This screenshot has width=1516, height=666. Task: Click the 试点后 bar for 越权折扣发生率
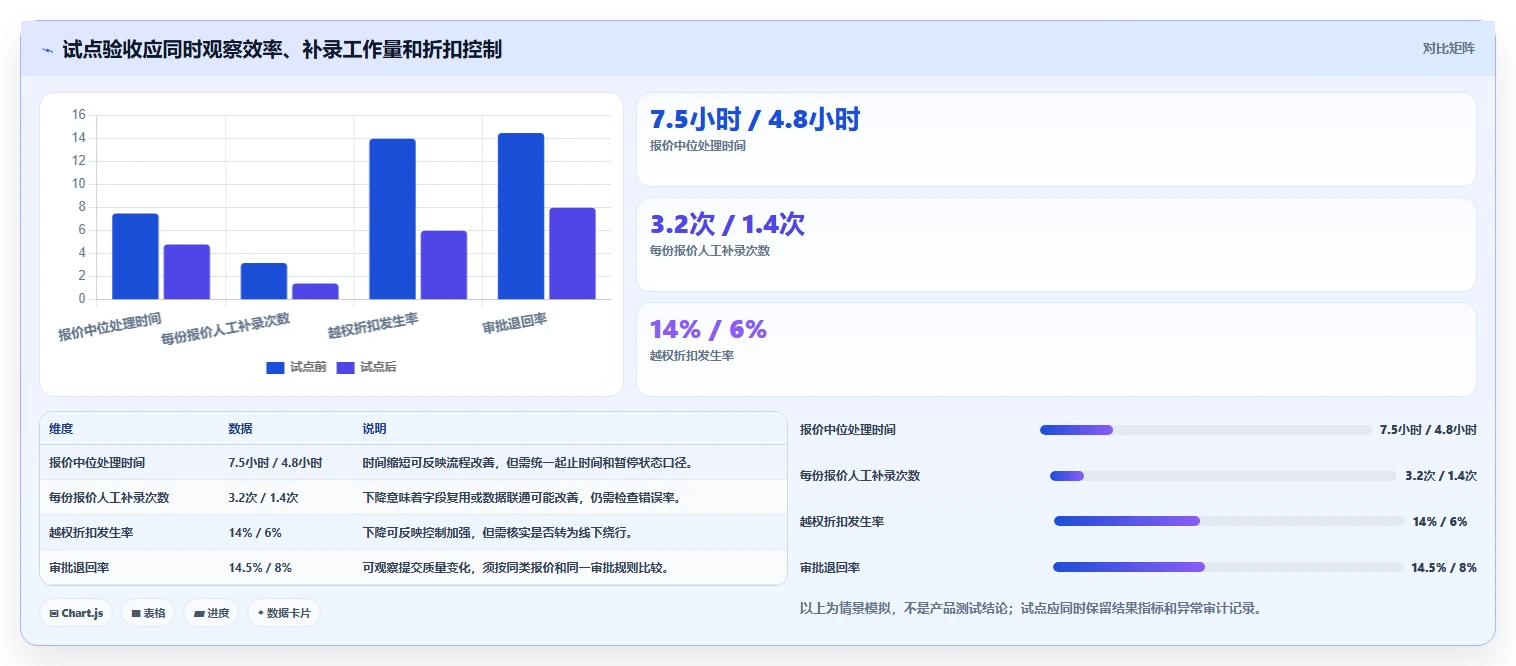pos(444,265)
